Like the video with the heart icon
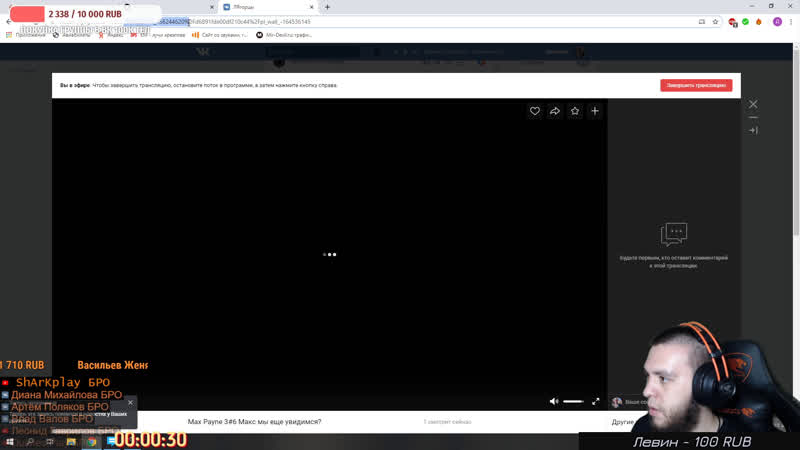Image resolution: width=800 pixels, height=450 pixels. pyautogui.click(x=535, y=111)
